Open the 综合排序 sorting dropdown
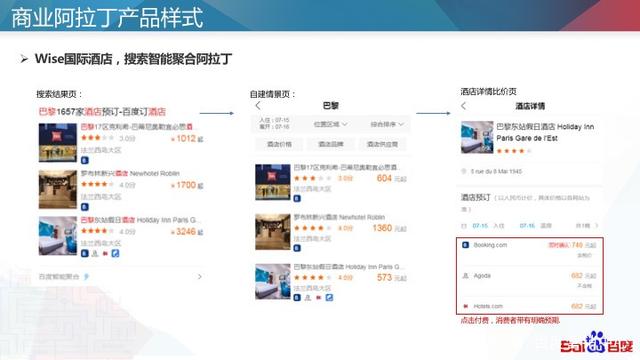 [387, 124]
